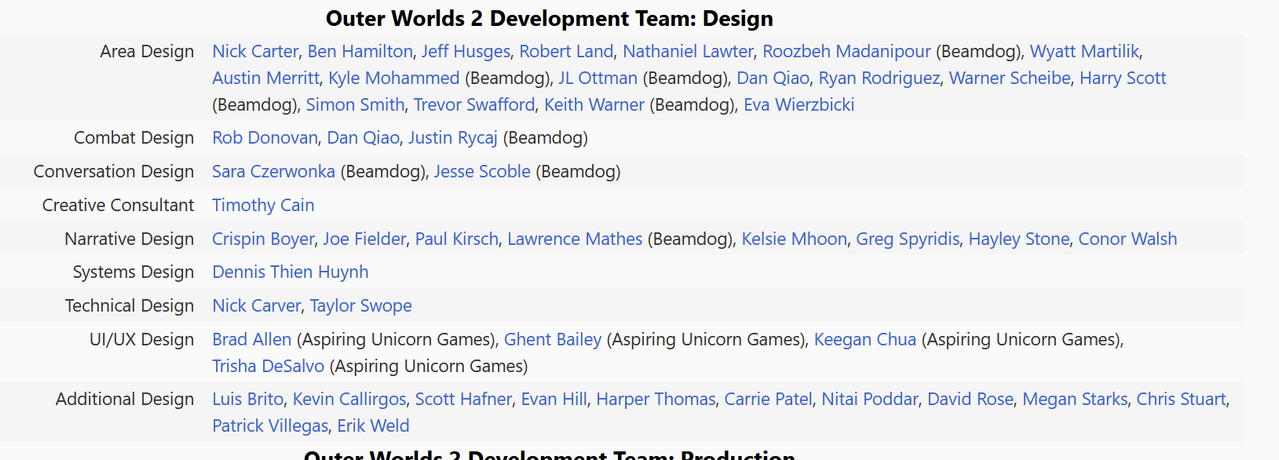This screenshot has width=1279, height=460.
Task: Click the Trevor Swafford link
Action: coord(474,105)
